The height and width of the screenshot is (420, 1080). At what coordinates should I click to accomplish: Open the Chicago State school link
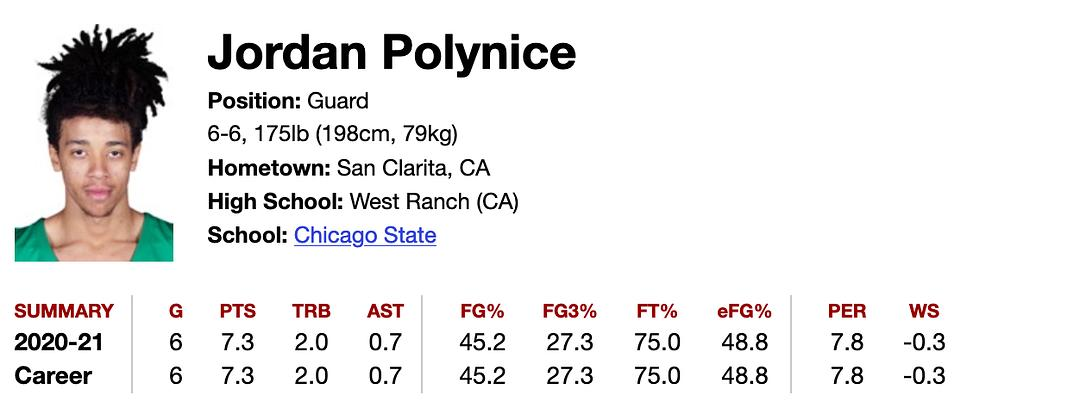365,236
